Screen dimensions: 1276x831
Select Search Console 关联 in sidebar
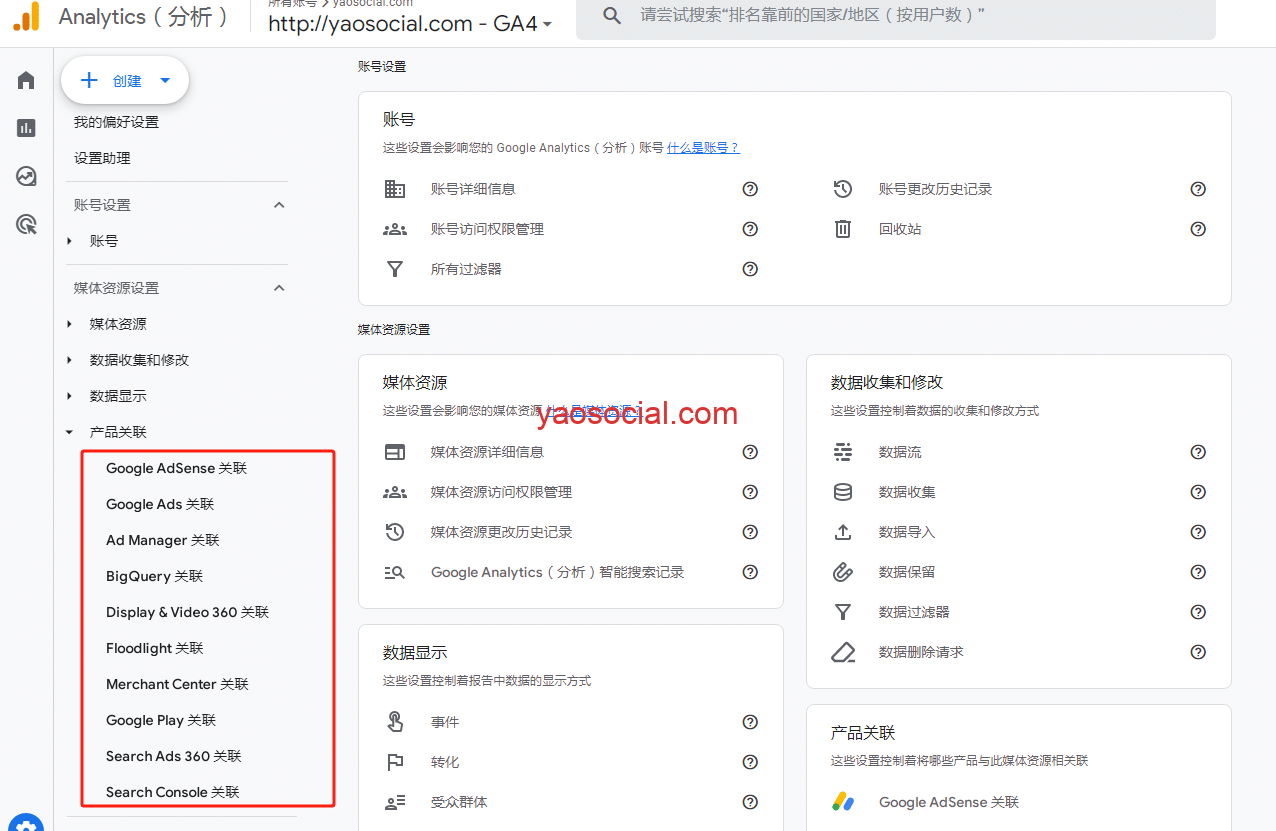pyautogui.click(x=172, y=792)
